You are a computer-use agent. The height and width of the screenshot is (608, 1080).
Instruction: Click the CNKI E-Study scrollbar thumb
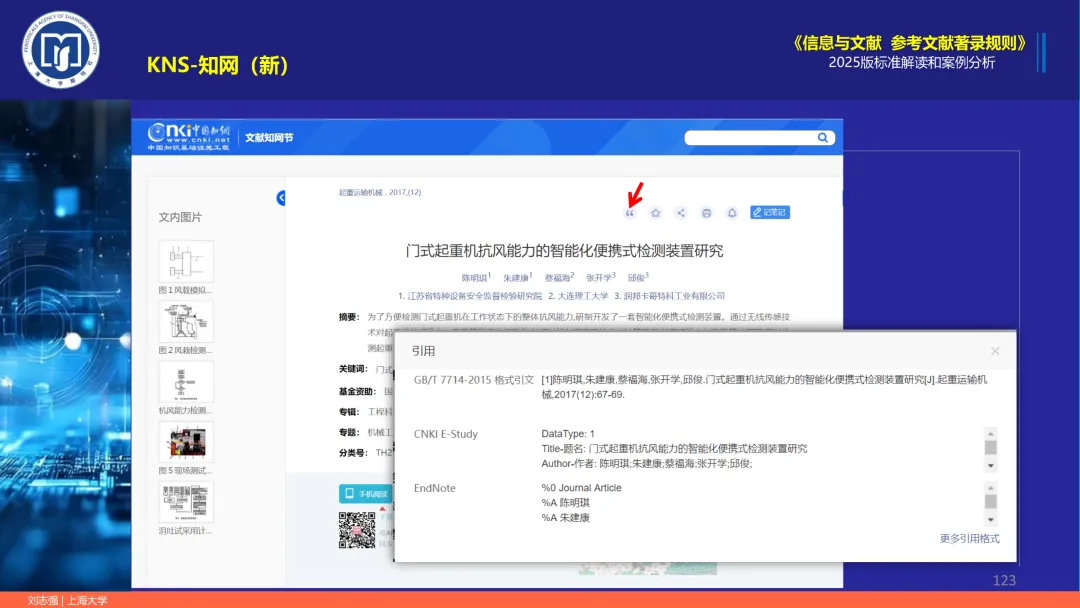[990, 447]
